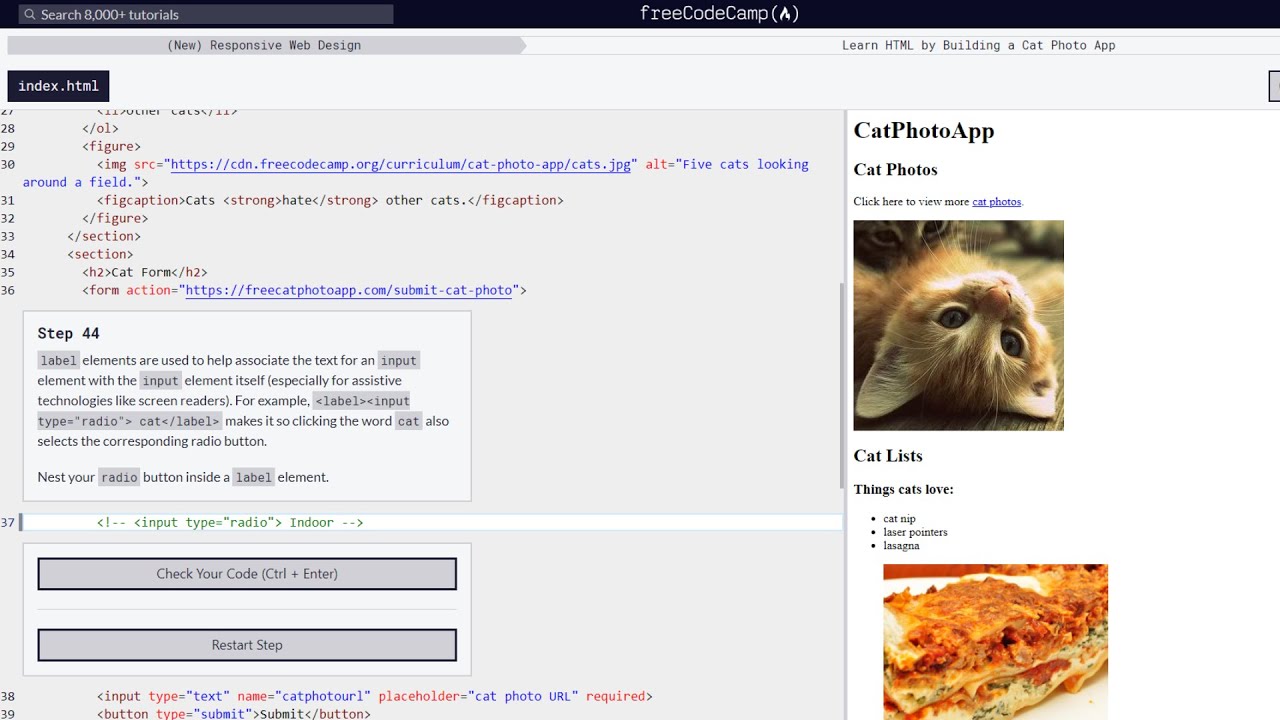Open Learn HTML by Building a Cat Photo App breadcrumb
This screenshot has width=1280, height=720.
(x=978, y=45)
